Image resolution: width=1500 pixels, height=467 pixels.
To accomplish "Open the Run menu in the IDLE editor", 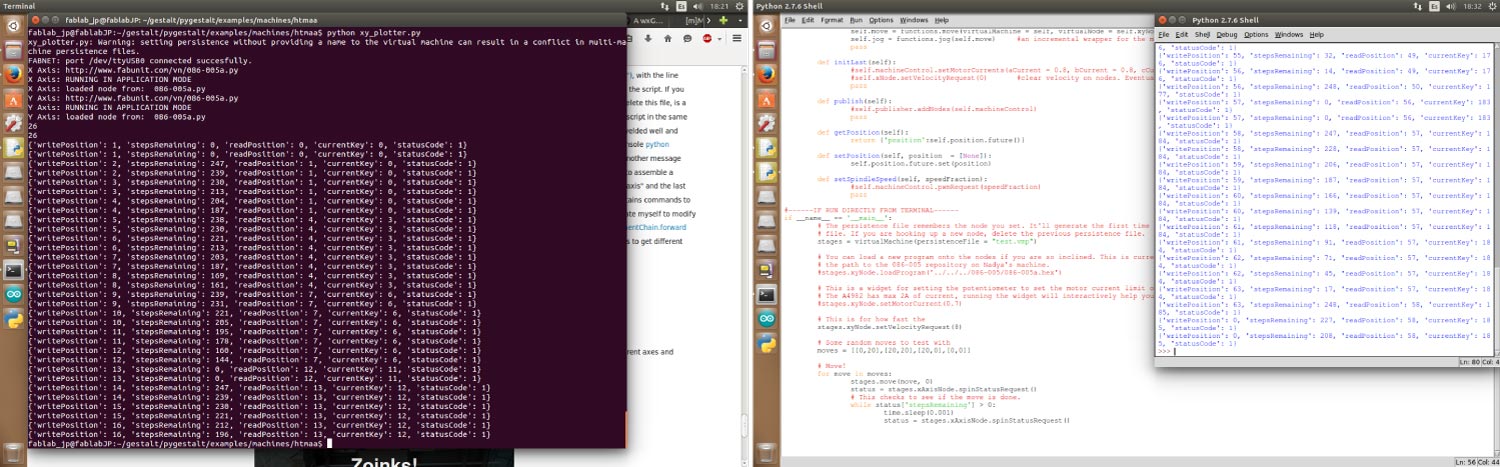I will pyautogui.click(x=856, y=20).
